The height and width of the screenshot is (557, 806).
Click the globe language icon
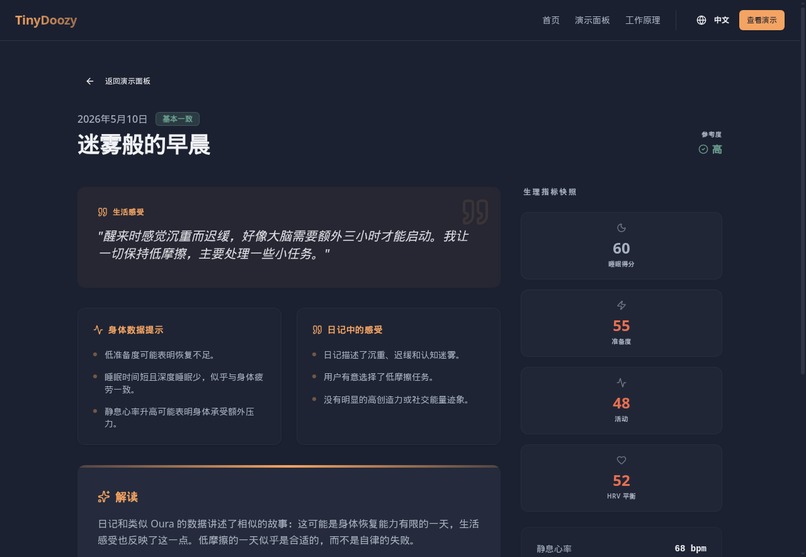point(701,20)
